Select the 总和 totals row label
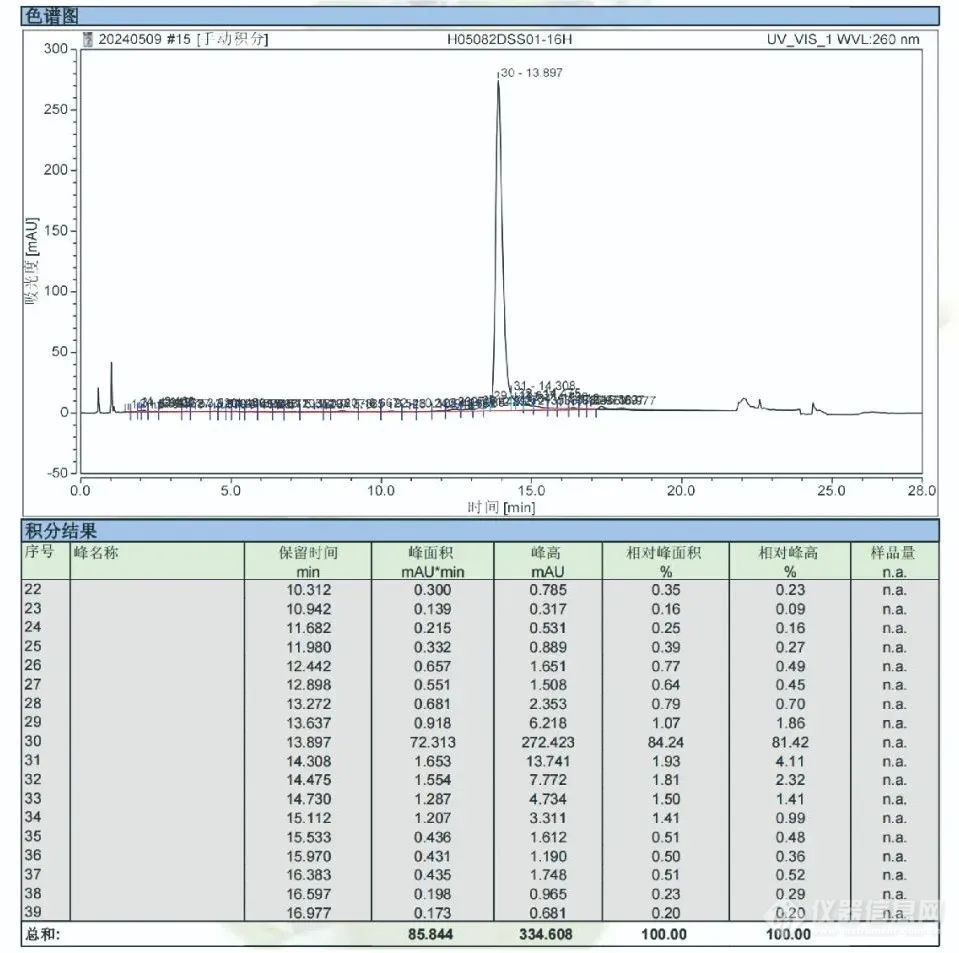Screen dimensions: 959x953 click(42, 934)
